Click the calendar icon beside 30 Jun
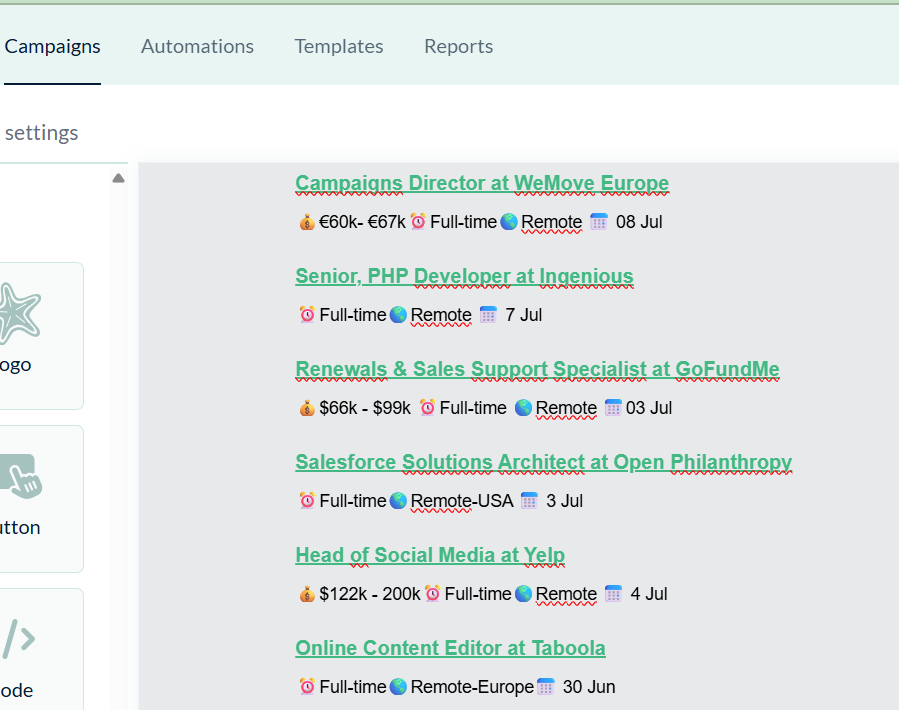 click(x=546, y=686)
